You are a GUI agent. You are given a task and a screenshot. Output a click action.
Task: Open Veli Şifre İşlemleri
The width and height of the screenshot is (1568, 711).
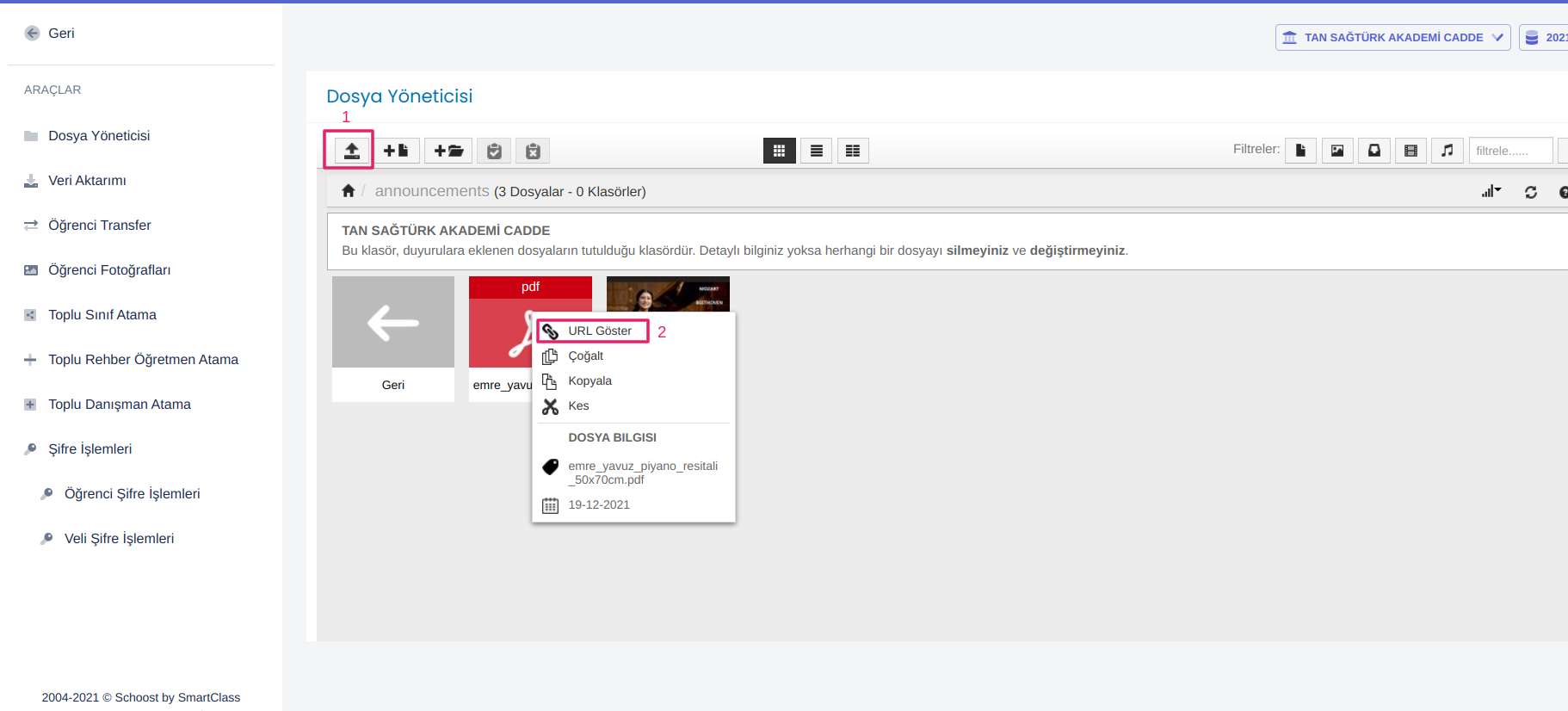point(119,539)
